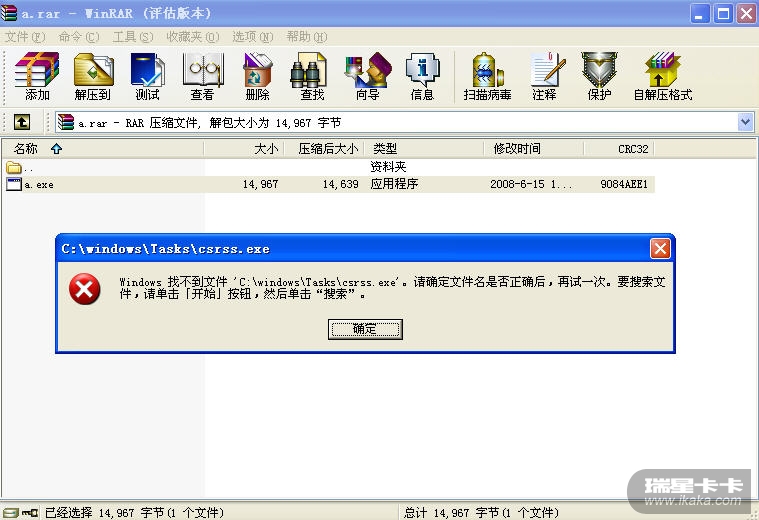Maximize the WinRAR window
The width and height of the screenshot is (759, 520).
723,13
